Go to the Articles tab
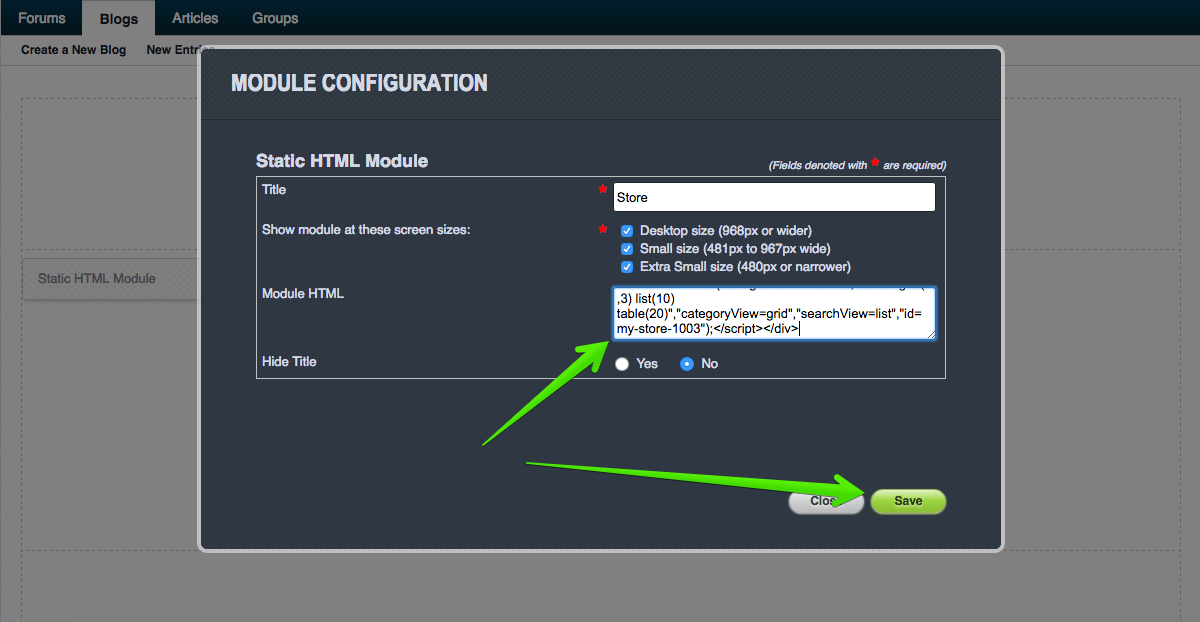Image resolution: width=1200 pixels, height=622 pixels. click(x=195, y=18)
